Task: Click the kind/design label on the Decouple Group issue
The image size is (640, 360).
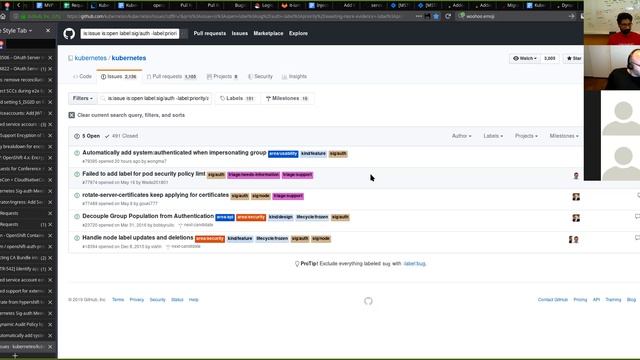Action: 281,217
